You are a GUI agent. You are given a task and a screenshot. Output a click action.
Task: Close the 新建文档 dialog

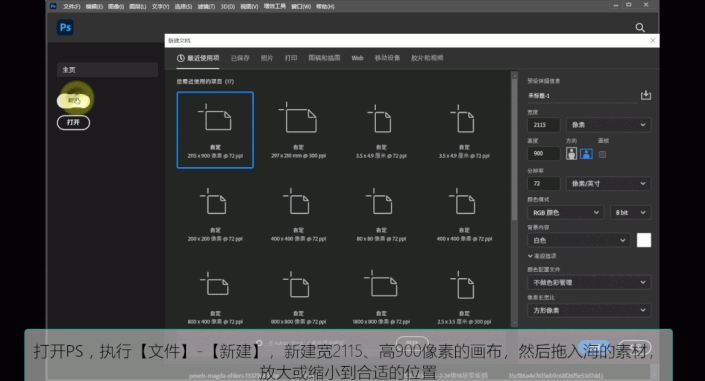coord(652,40)
